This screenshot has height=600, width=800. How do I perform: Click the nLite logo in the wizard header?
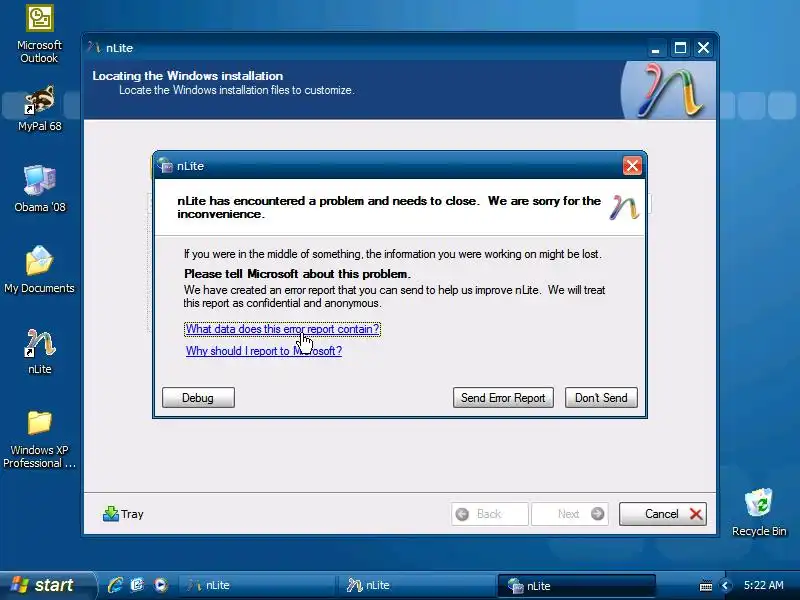point(669,90)
